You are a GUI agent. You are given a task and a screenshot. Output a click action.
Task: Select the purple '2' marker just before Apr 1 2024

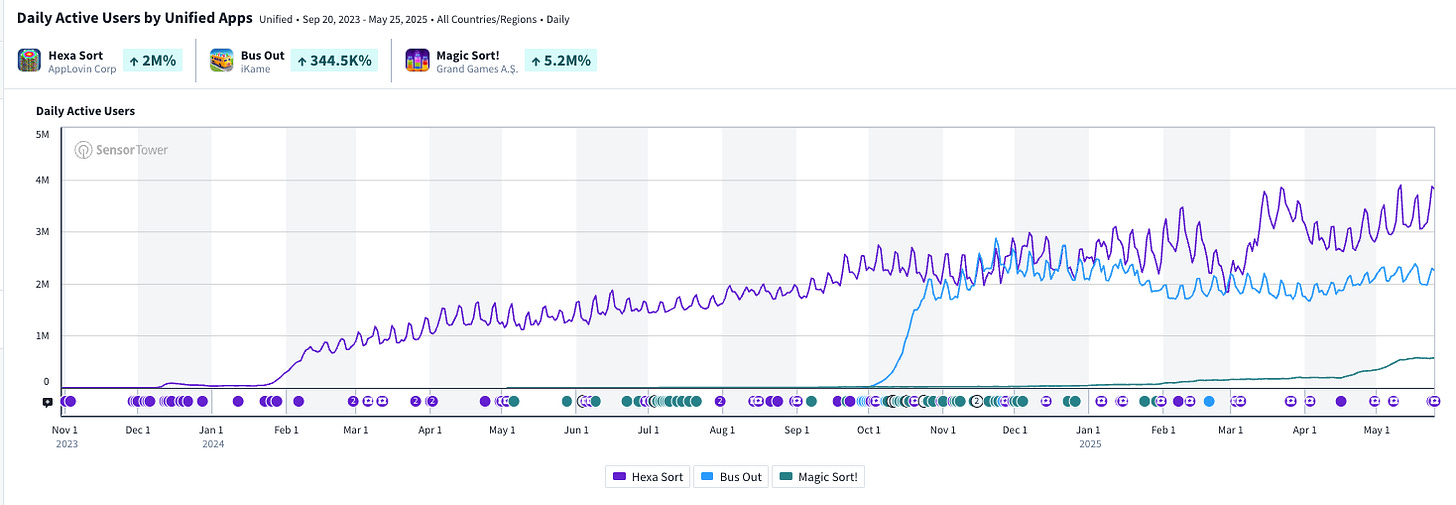(x=415, y=401)
